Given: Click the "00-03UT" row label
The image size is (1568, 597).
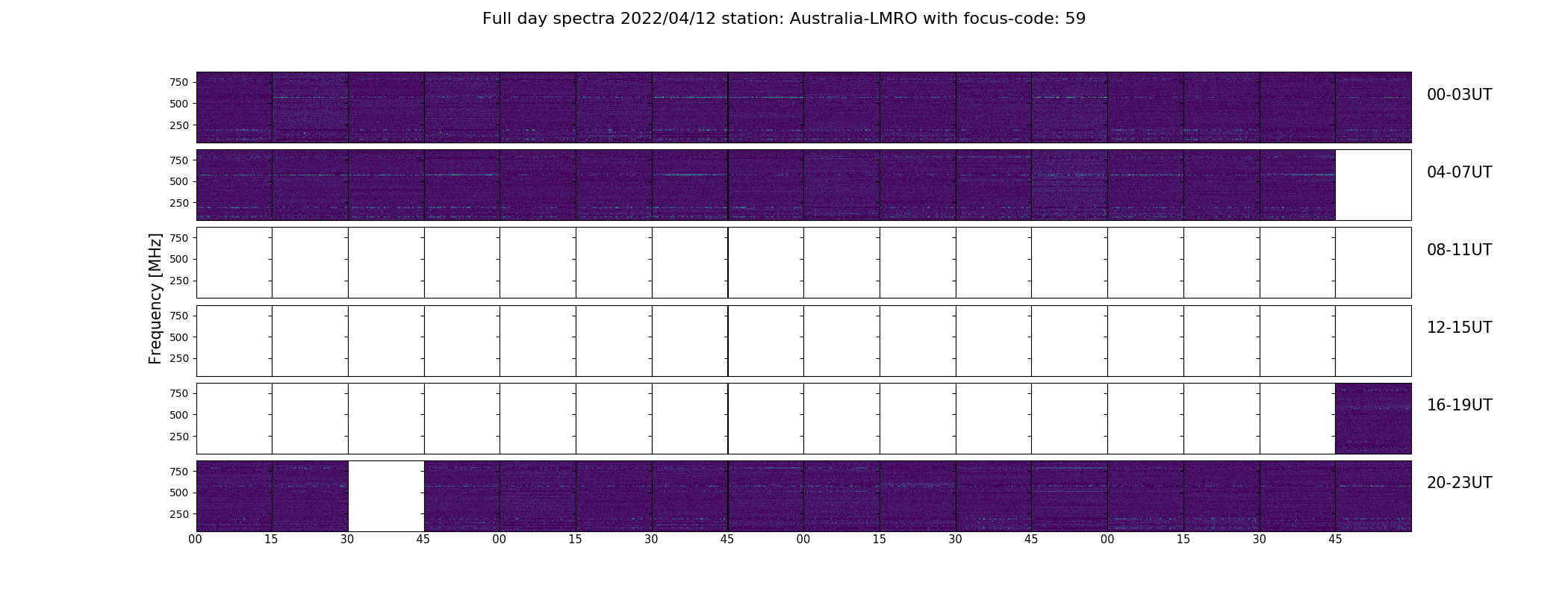Looking at the screenshot, I should [1459, 95].
